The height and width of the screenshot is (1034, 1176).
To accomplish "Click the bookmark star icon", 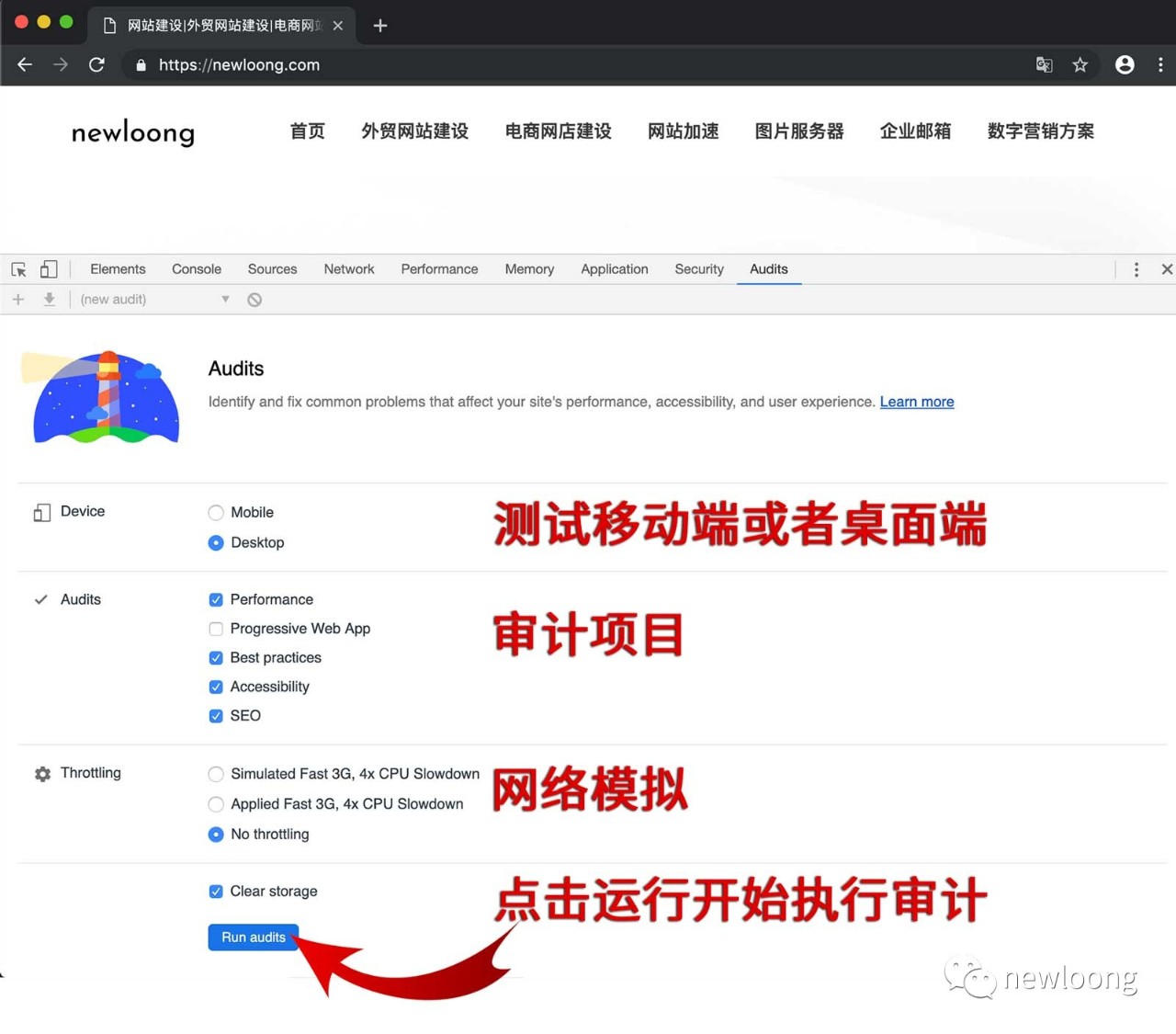I will 1080,65.
